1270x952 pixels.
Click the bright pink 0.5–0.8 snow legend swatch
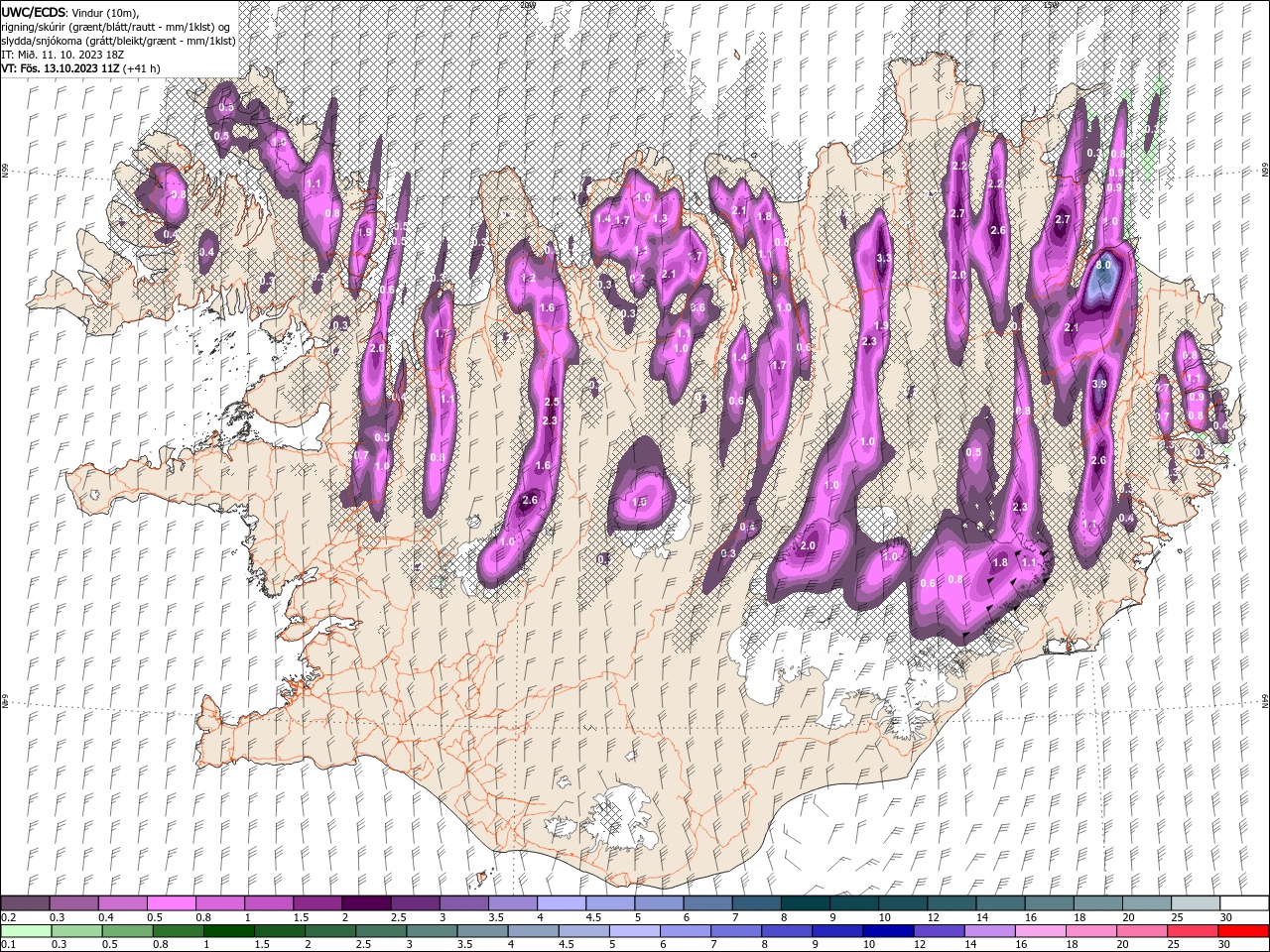pos(171,903)
